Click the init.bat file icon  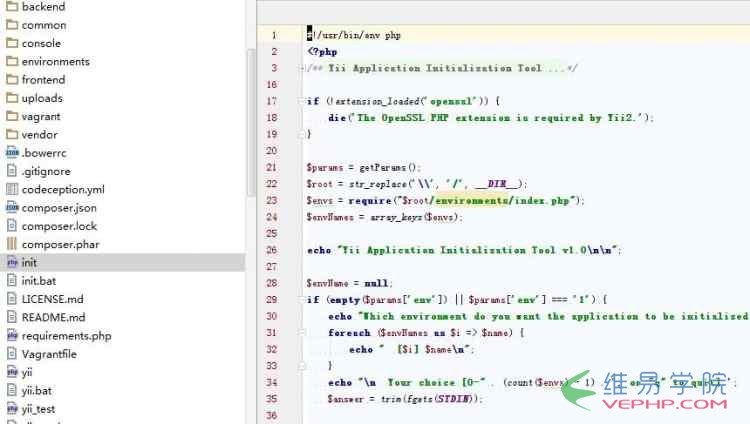coord(12,280)
